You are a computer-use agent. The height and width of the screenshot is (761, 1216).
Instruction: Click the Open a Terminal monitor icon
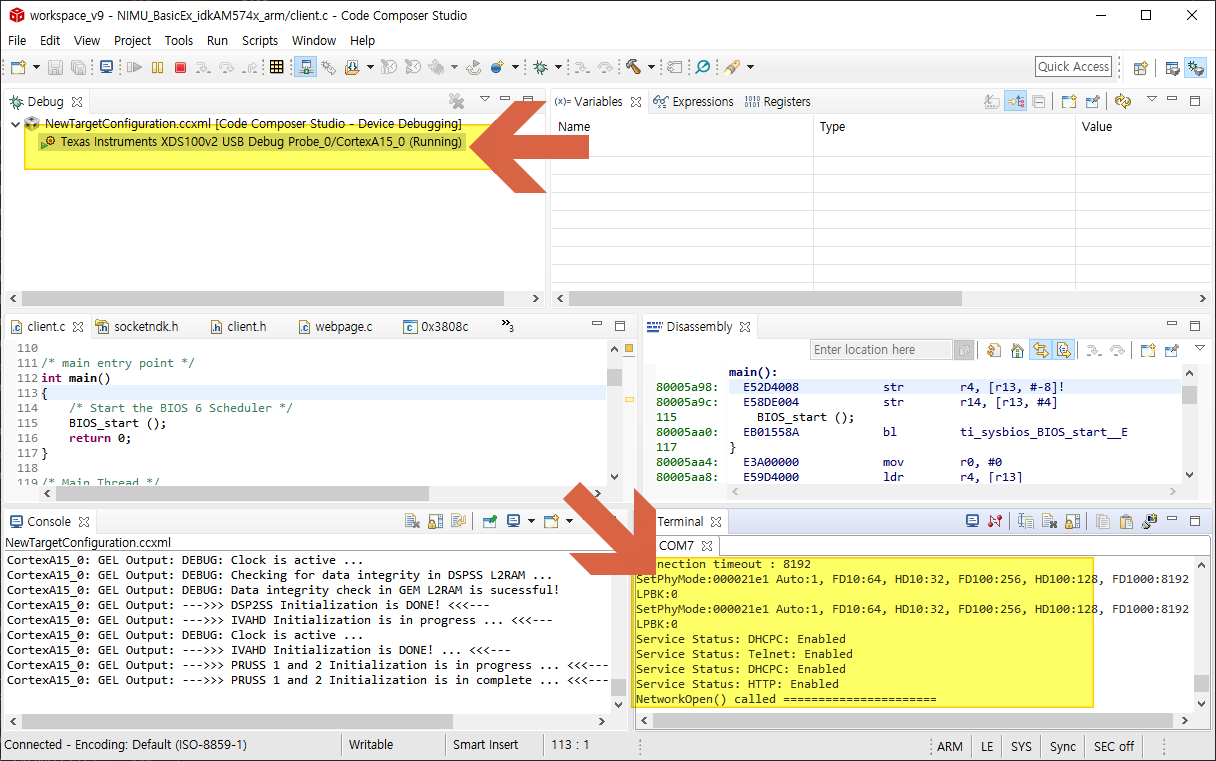(972, 521)
